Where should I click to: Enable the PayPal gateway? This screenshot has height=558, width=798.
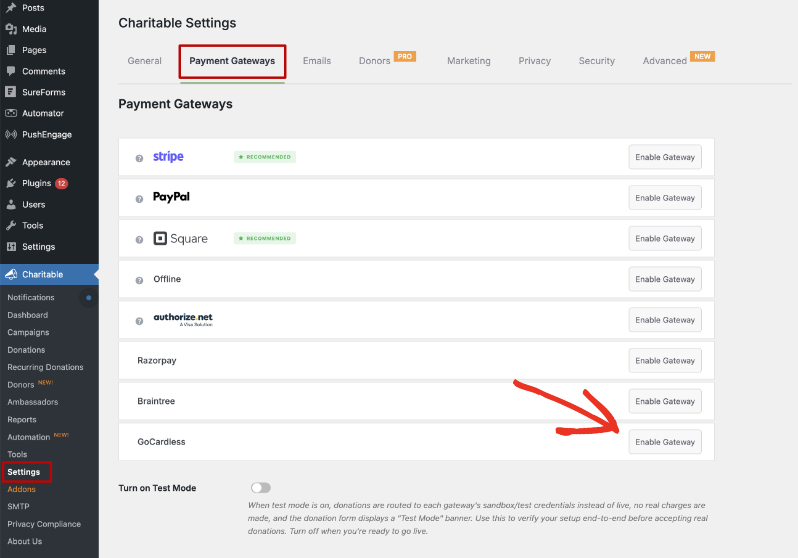click(665, 198)
